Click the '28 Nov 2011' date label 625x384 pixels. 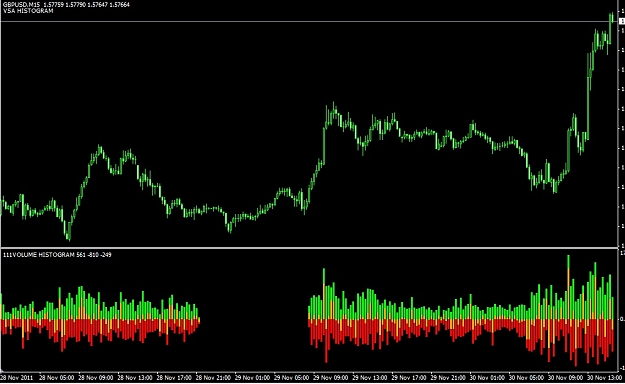click(17, 377)
